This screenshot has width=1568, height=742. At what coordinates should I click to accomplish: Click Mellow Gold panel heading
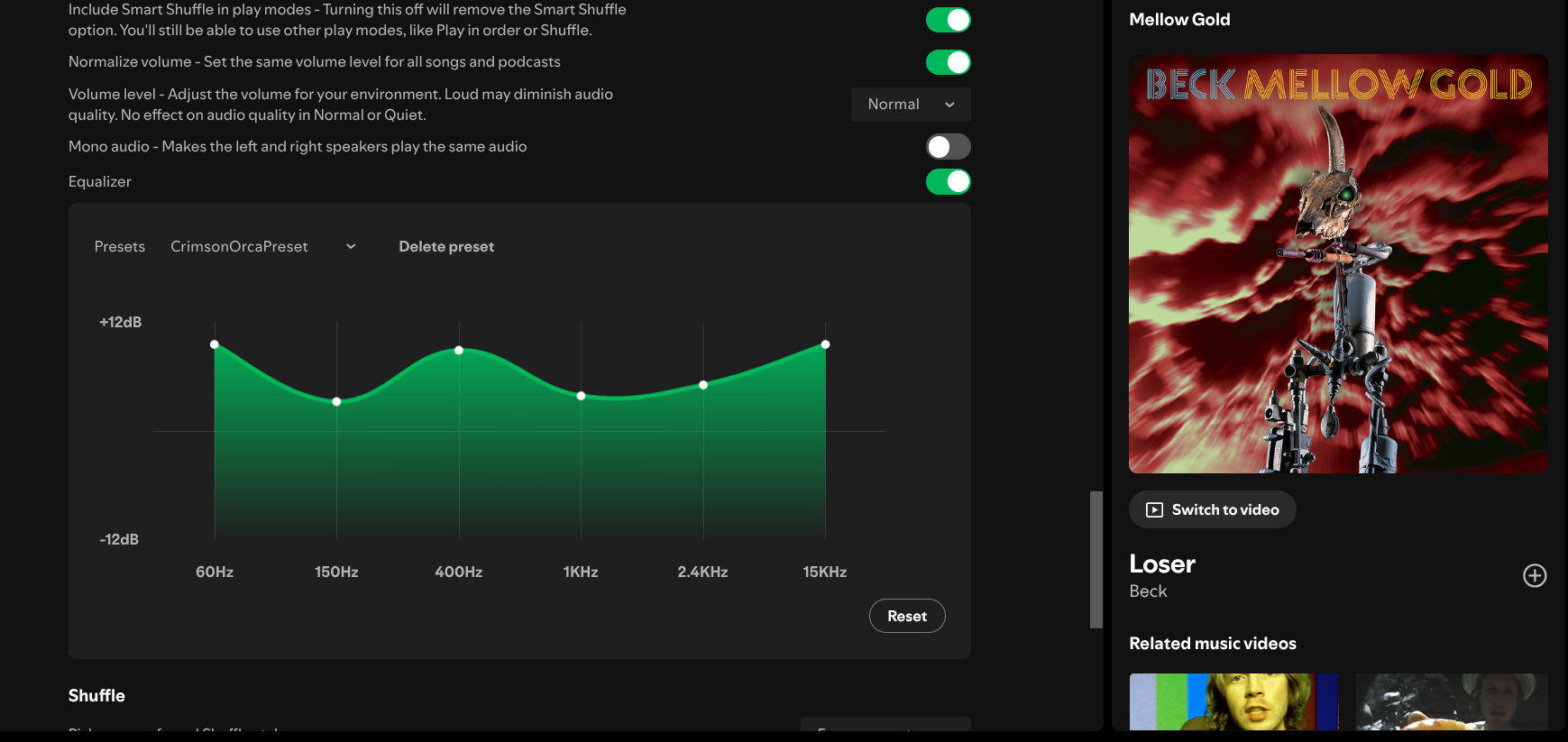tap(1179, 20)
